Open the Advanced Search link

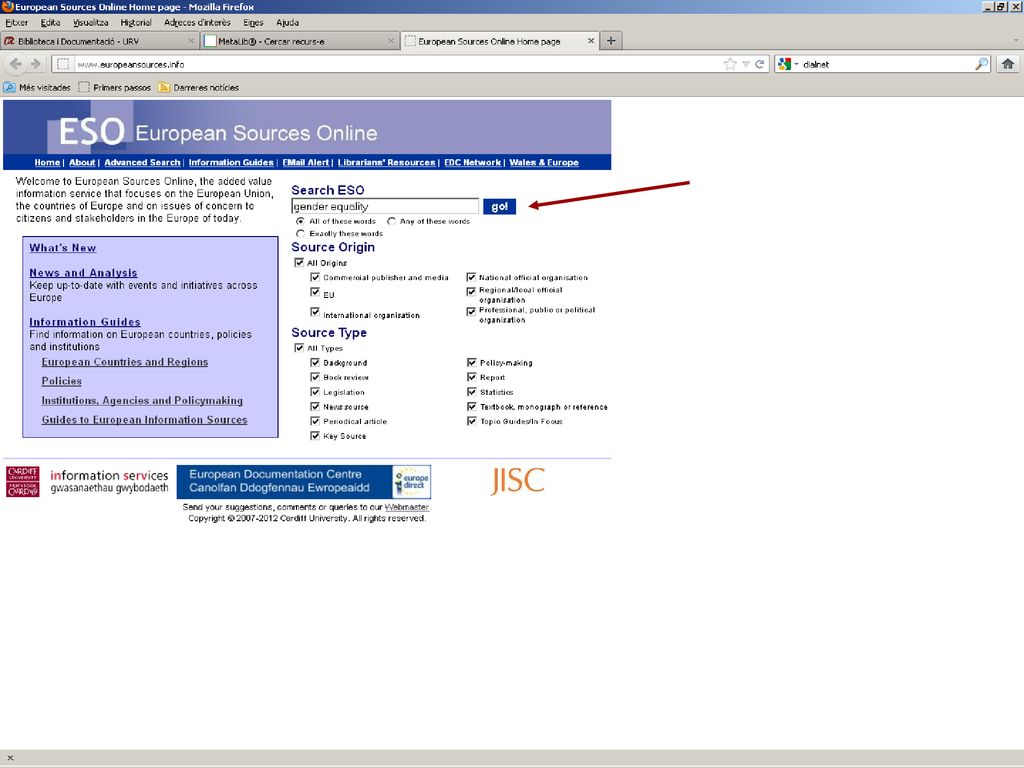[x=142, y=163]
